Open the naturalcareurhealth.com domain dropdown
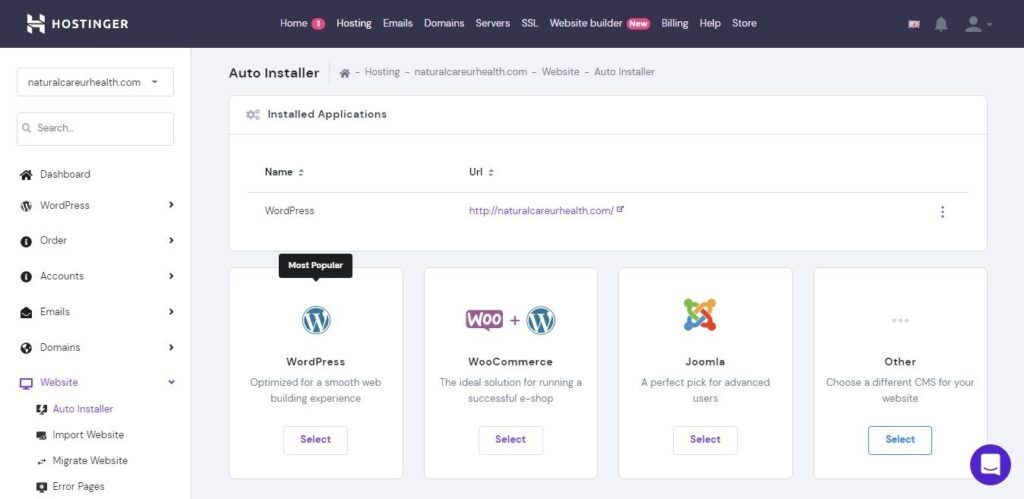This screenshot has height=499, width=1024. point(95,82)
